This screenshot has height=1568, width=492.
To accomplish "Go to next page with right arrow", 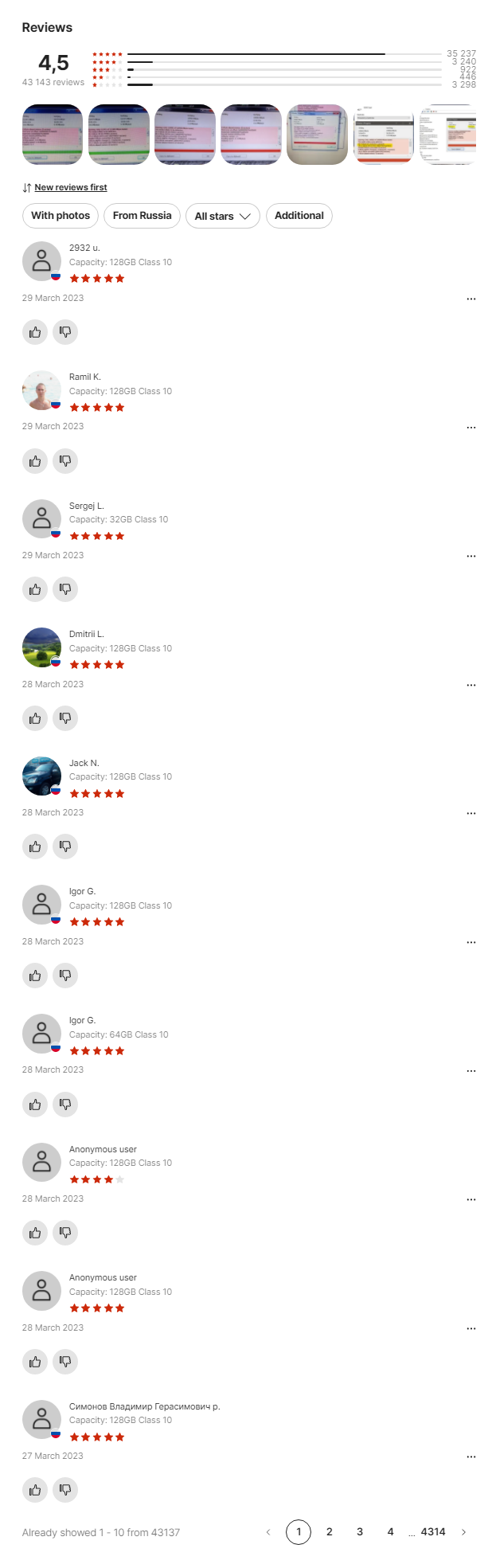I will [x=464, y=1532].
